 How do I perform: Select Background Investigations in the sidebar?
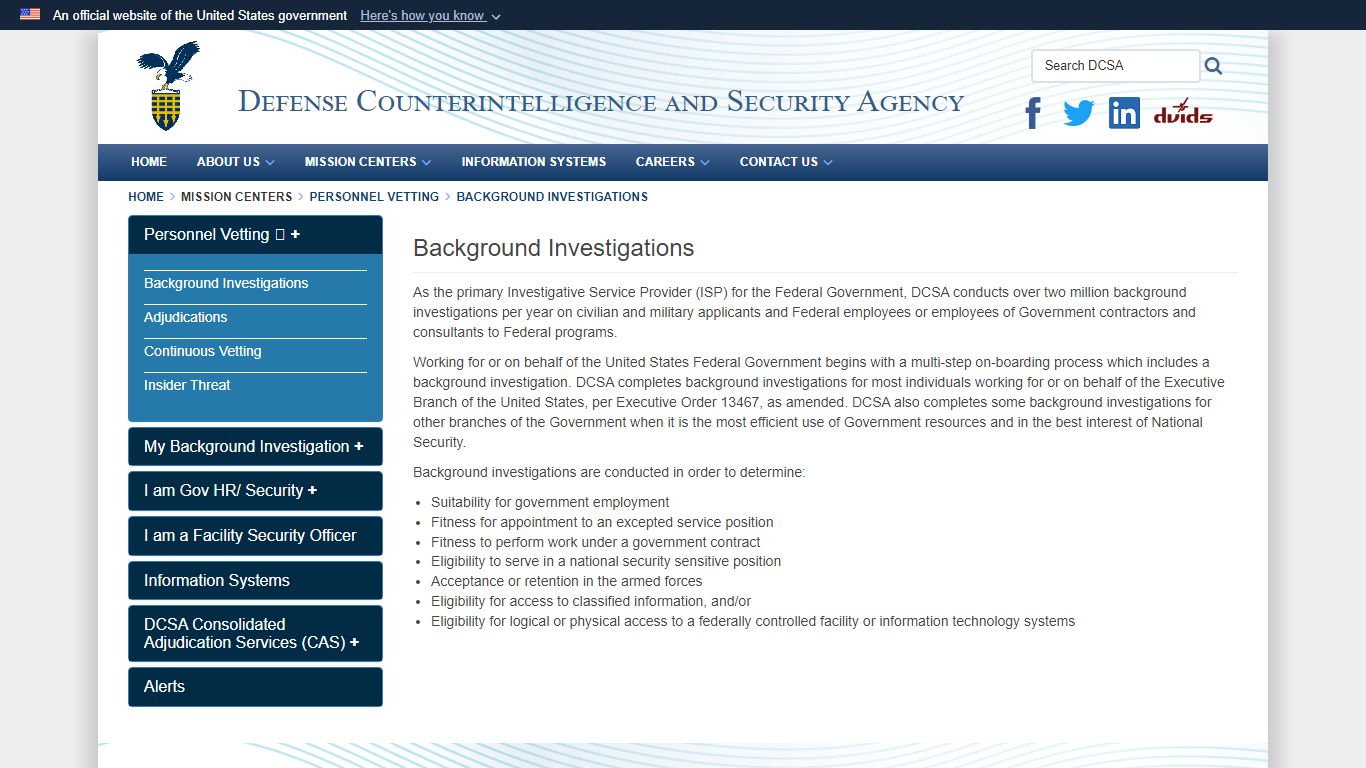coord(226,284)
